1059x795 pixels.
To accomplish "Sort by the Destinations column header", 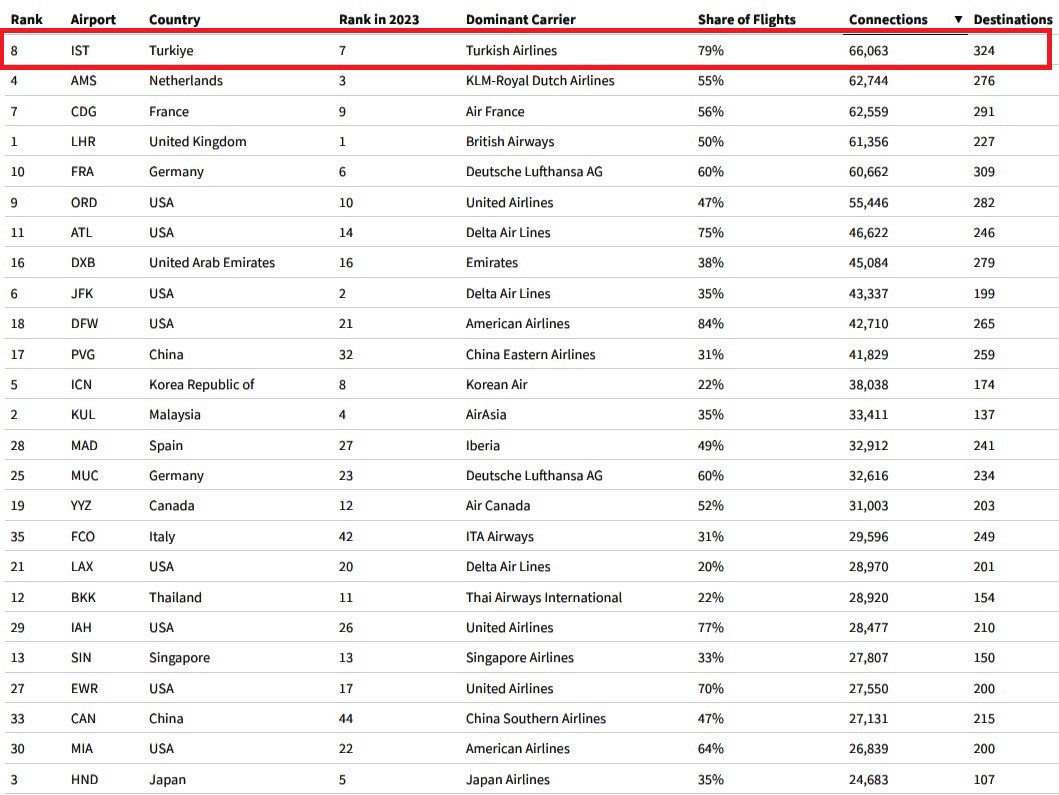I will tap(1012, 20).
